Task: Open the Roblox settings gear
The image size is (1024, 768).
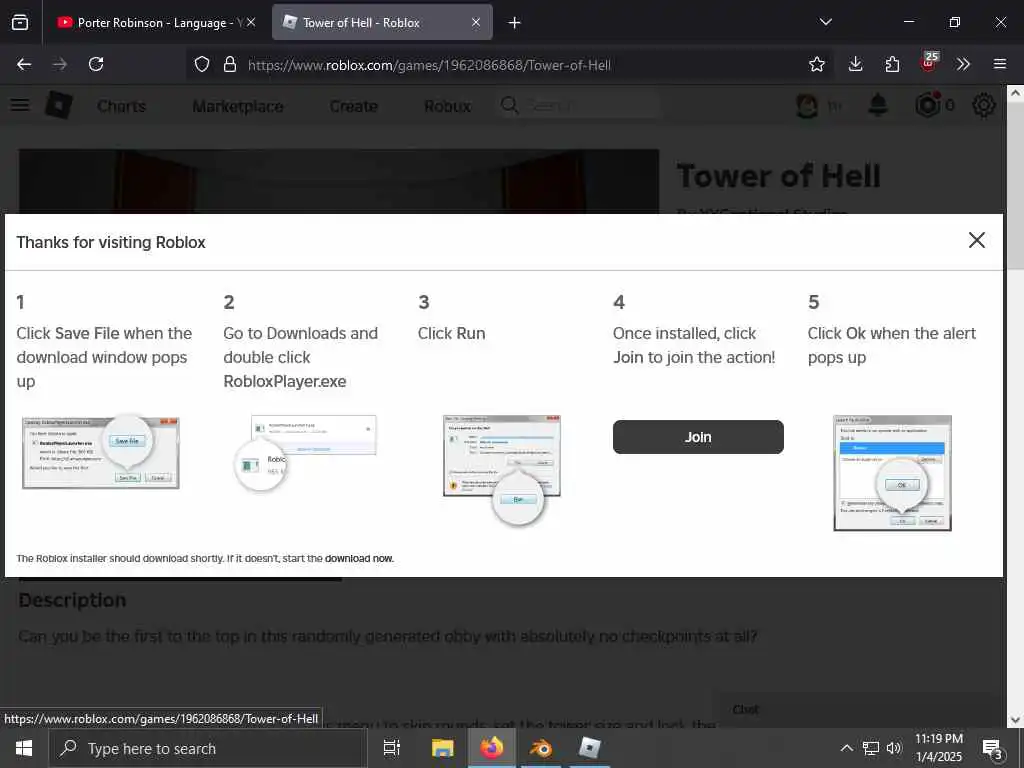Action: click(984, 105)
